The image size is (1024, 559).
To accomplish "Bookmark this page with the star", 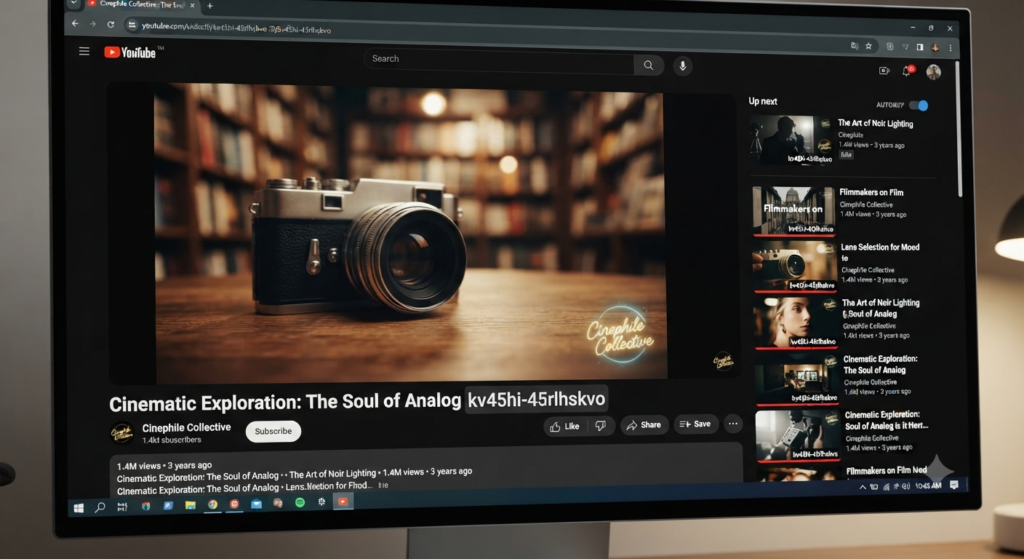I will click(x=869, y=46).
